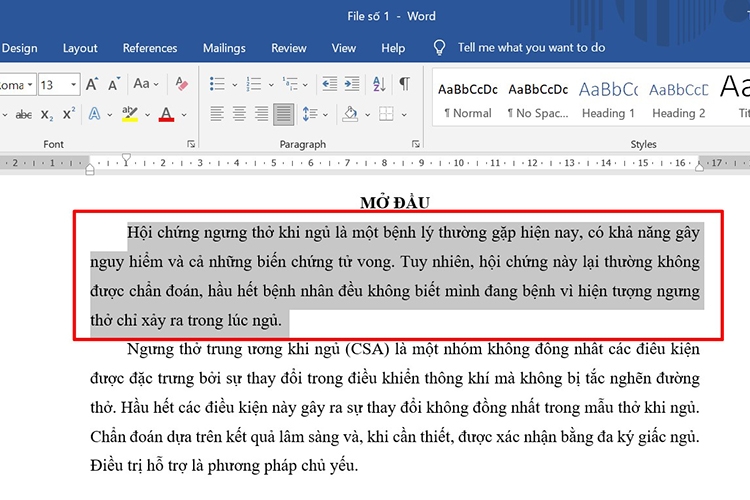Click the Multilevel List icon
Viewport: 750px width, 500px height.
[x=290, y=84]
